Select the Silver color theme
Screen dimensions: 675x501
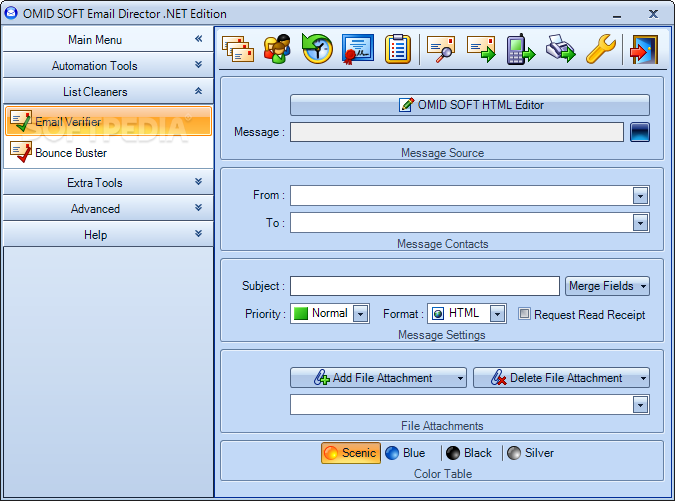531,453
